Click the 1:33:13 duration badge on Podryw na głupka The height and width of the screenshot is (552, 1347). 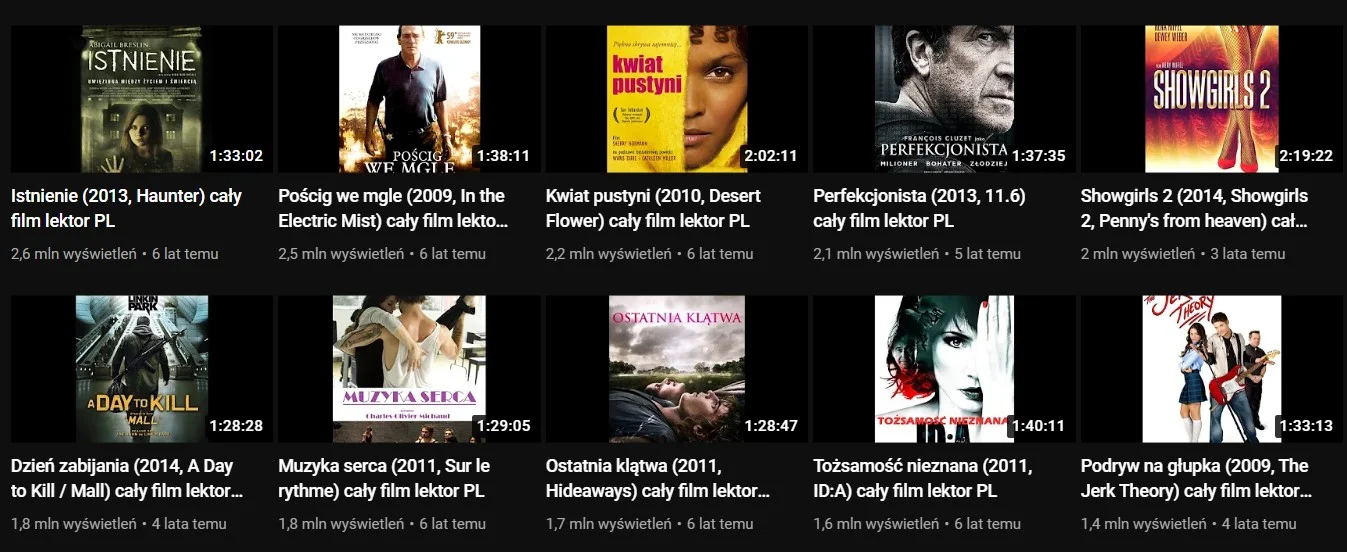[x=1306, y=426]
